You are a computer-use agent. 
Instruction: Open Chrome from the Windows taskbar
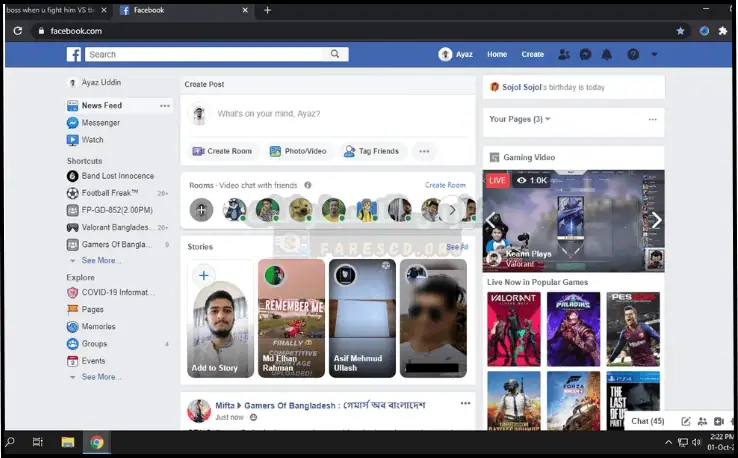click(97, 442)
